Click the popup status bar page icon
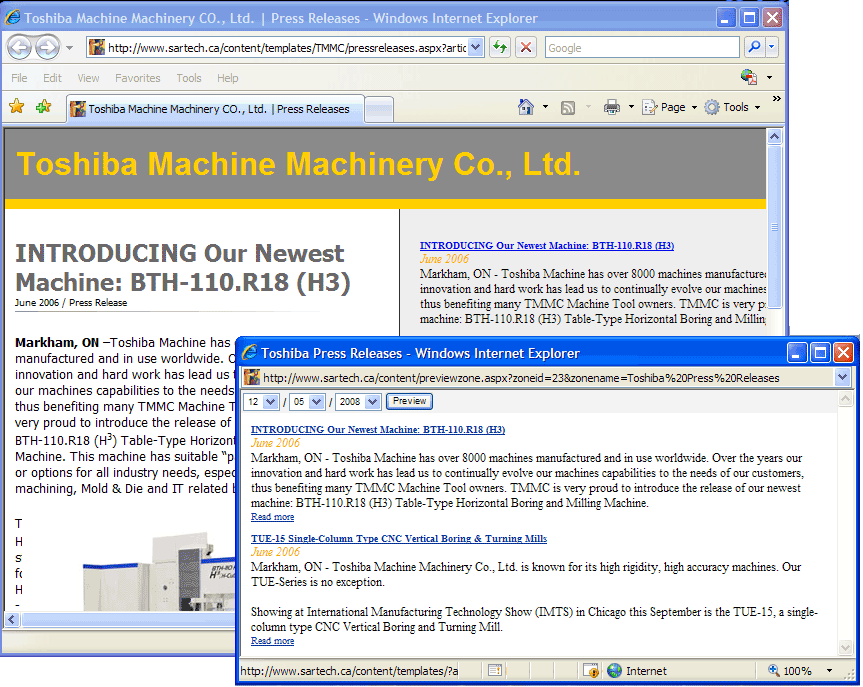This screenshot has height=687, width=863. coord(495,670)
